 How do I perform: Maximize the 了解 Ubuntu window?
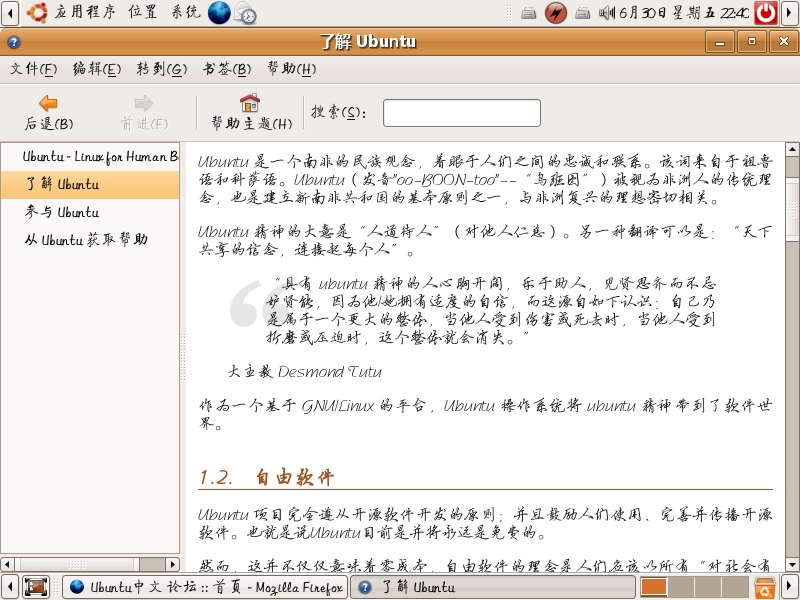click(752, 42)
